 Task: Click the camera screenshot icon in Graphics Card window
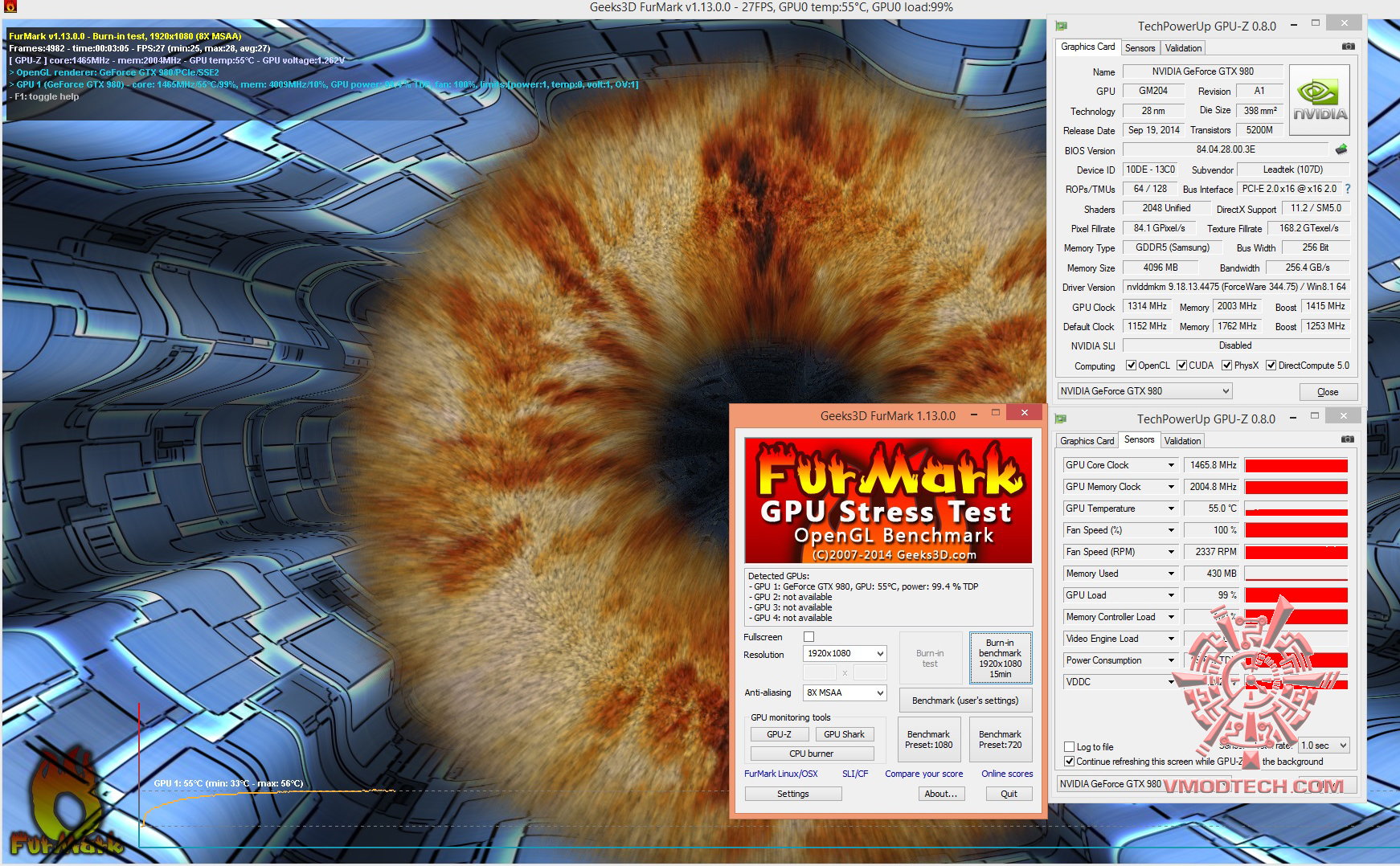(x=1348, y=47)
